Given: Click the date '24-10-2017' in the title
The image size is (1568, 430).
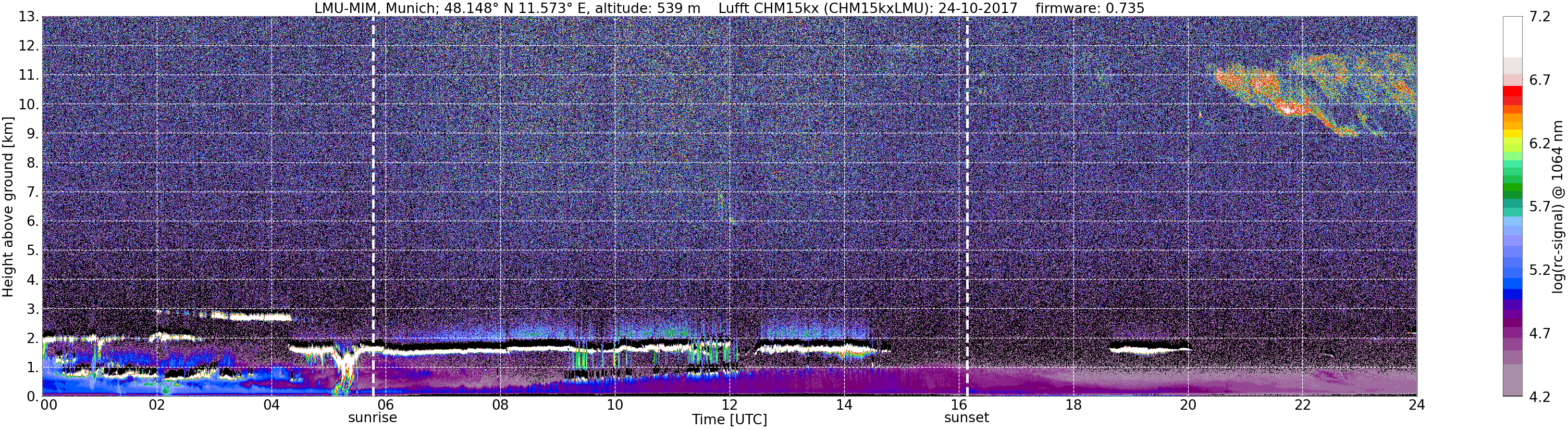Looking at the screenshot, I should (x=978, y=8).
